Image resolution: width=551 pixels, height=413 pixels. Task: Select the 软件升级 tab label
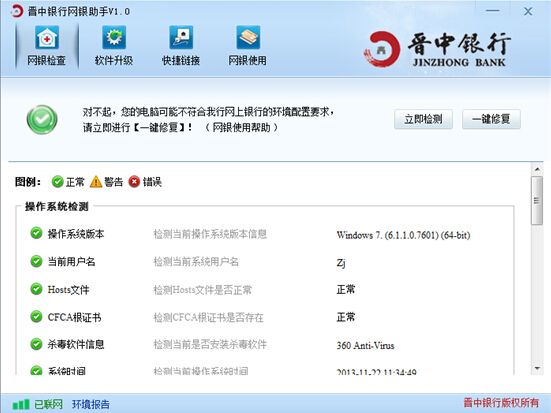click(x=114, y=60)
